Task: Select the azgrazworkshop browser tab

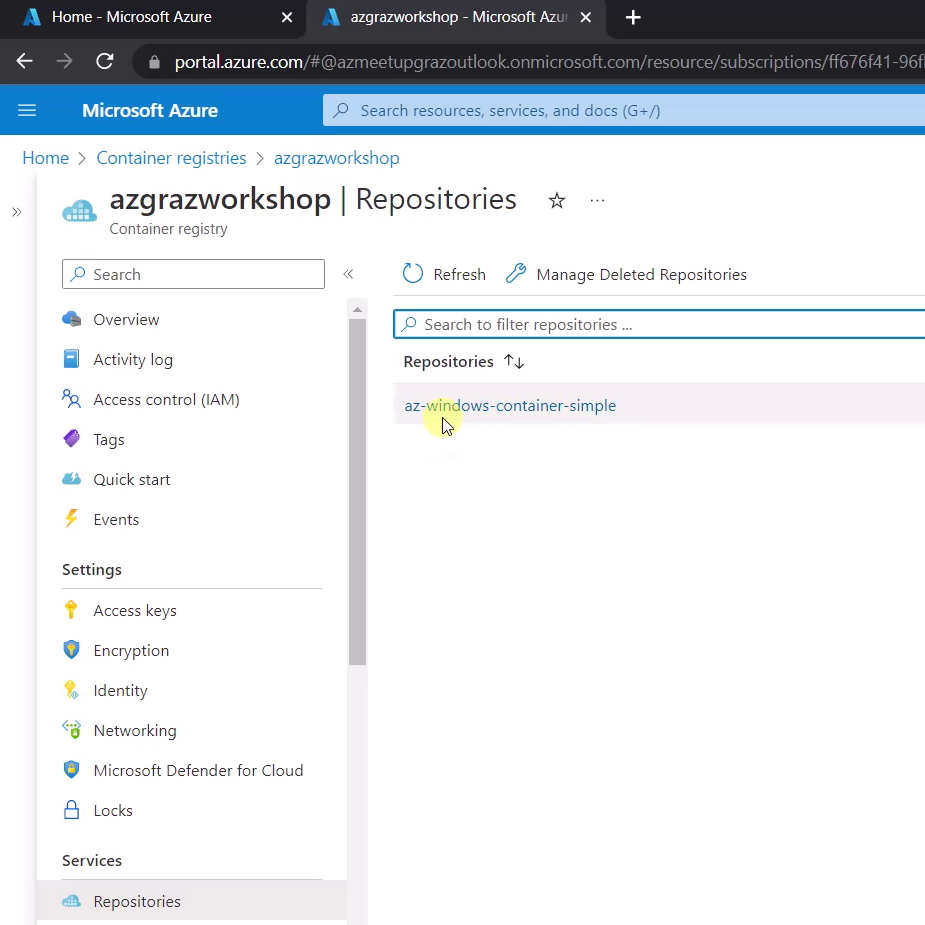Action: click(x=458, y=17)
